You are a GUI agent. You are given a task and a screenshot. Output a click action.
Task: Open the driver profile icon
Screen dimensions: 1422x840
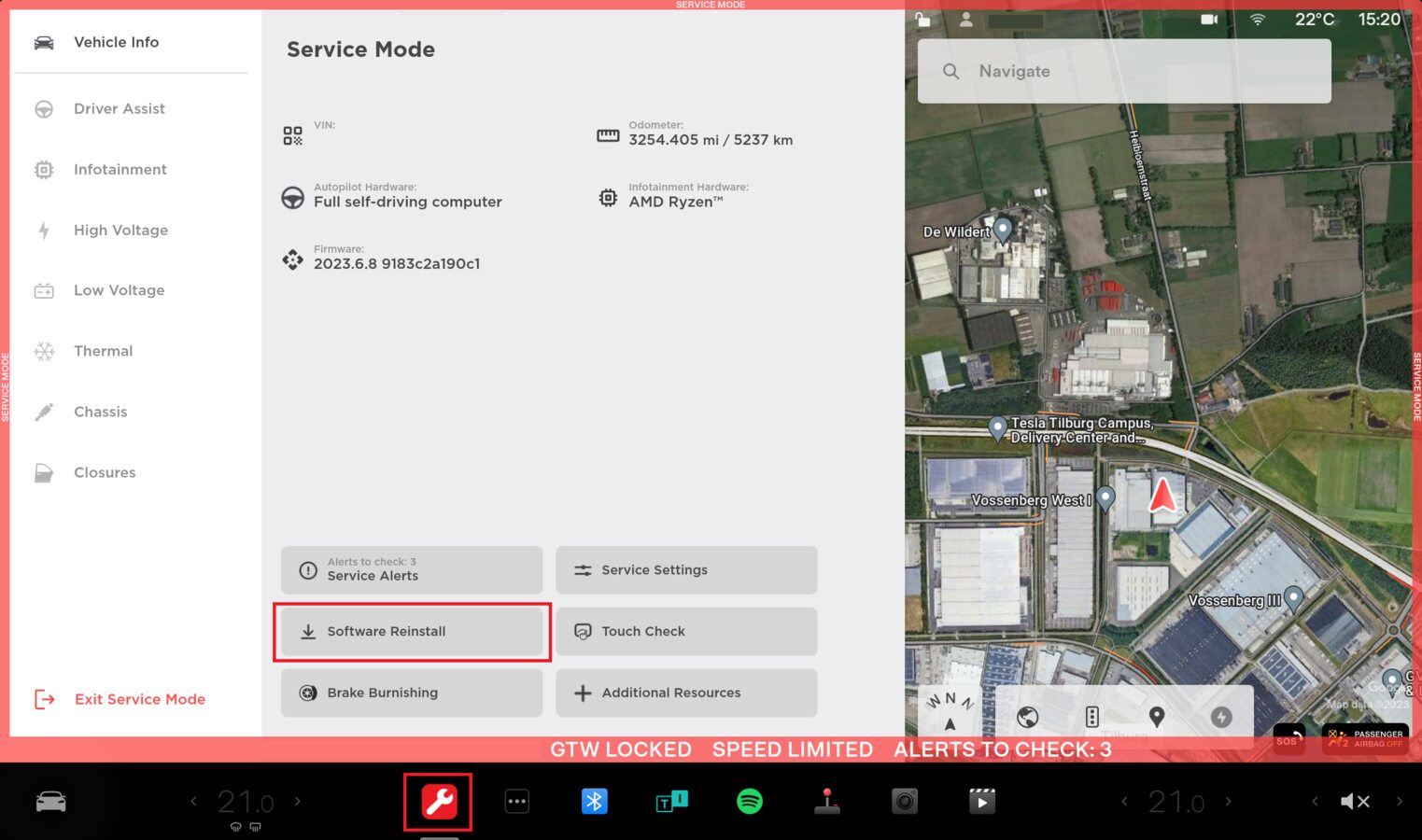click(966, 19)
